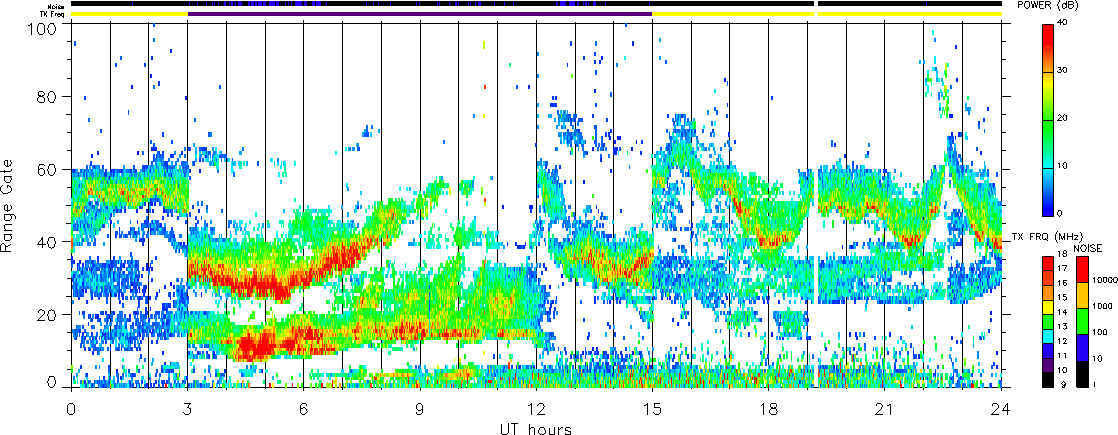Click the 'Noise' label beside top bar
This screenshot has height=435, width=1118.
point(54,6)
